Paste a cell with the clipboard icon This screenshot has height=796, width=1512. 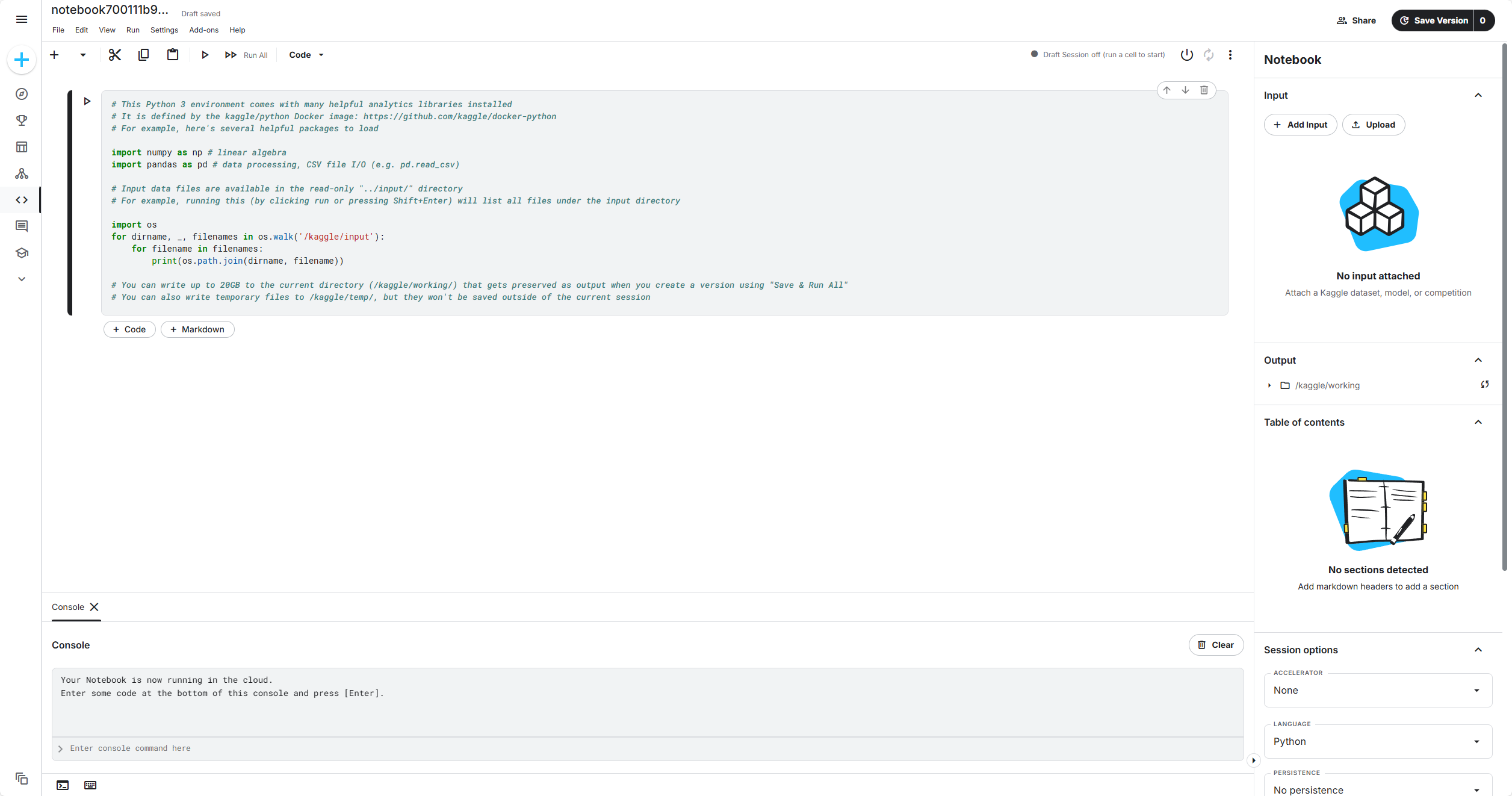[x=173, y=54]
